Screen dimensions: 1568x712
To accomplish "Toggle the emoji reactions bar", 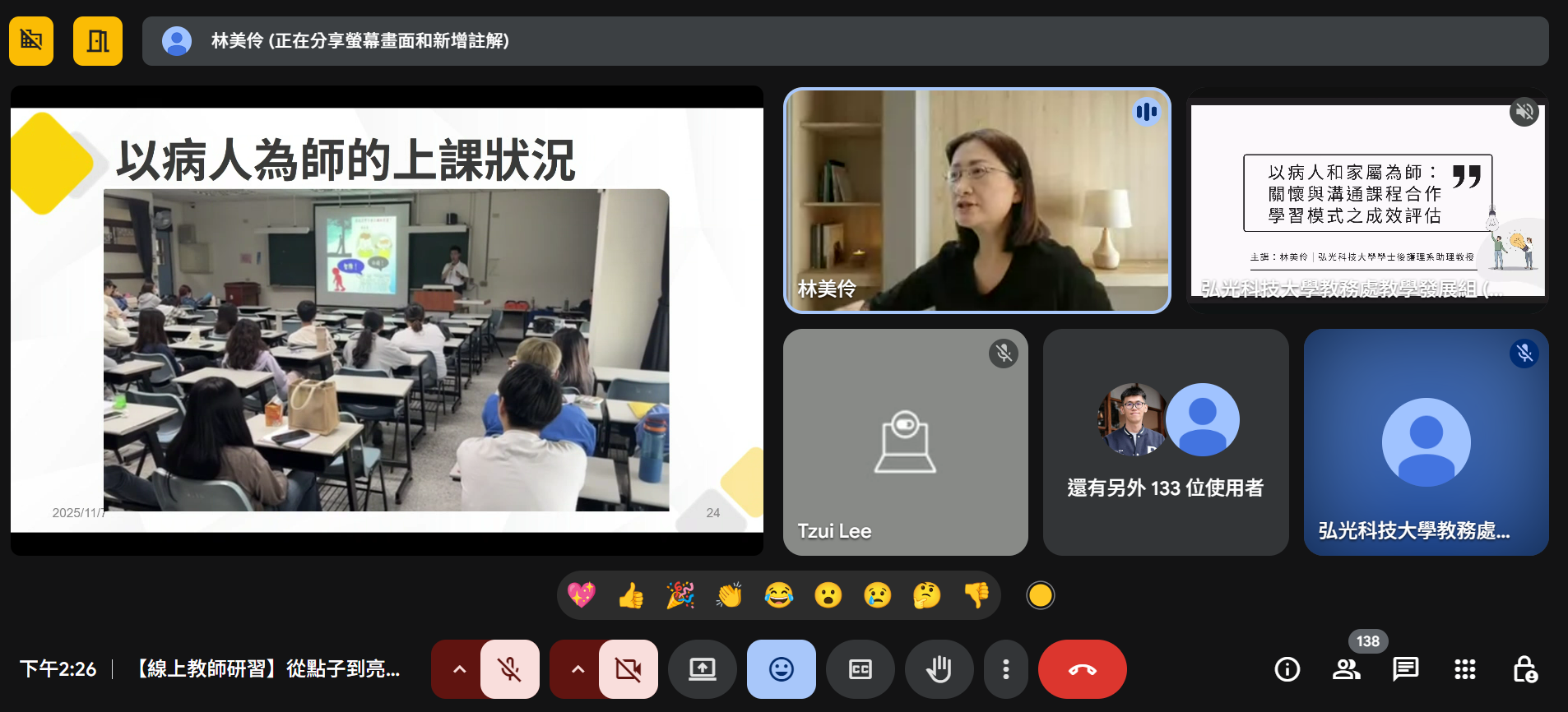I will pos(781,669).
